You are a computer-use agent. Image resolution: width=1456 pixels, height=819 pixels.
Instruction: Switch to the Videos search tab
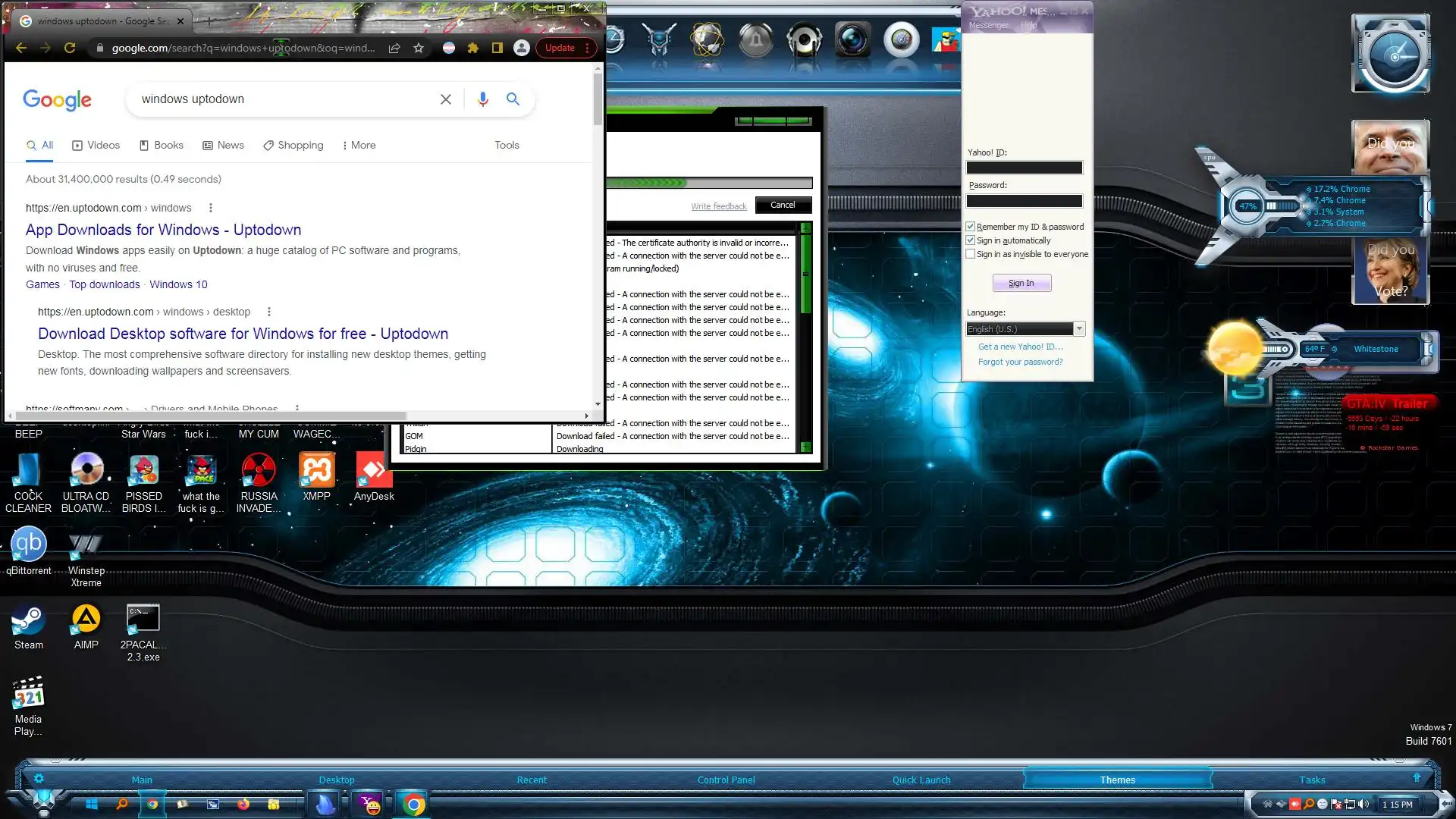[96, 146]
